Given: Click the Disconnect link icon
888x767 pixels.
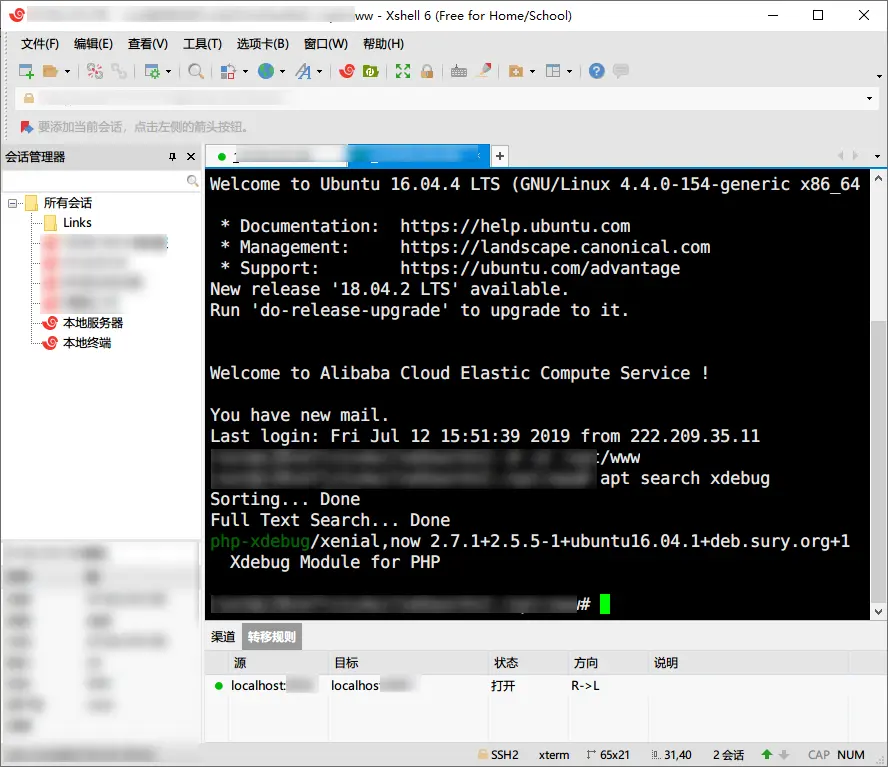Looking at the screenshot, I should (119, 71).
